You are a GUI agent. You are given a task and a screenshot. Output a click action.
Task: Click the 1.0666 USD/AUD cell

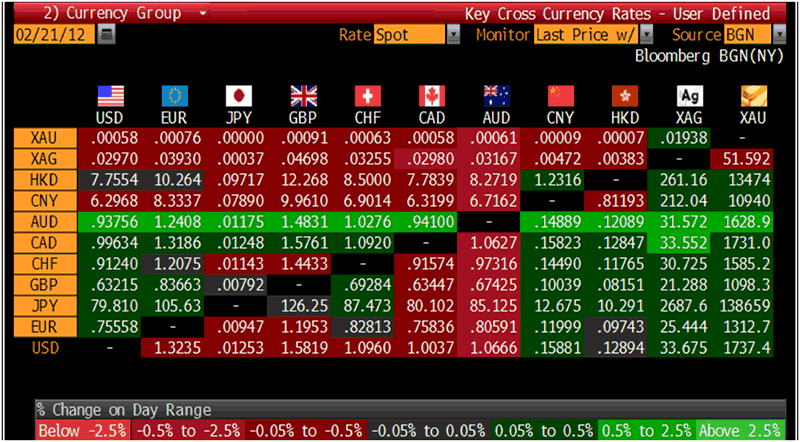coord(489,349)
